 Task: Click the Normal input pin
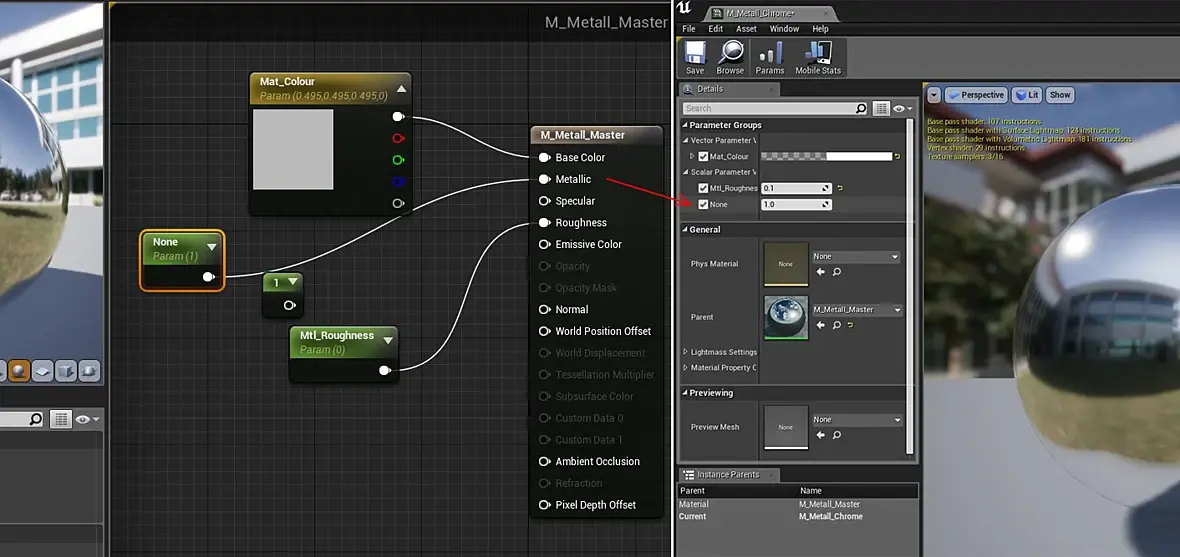(545, 309)
